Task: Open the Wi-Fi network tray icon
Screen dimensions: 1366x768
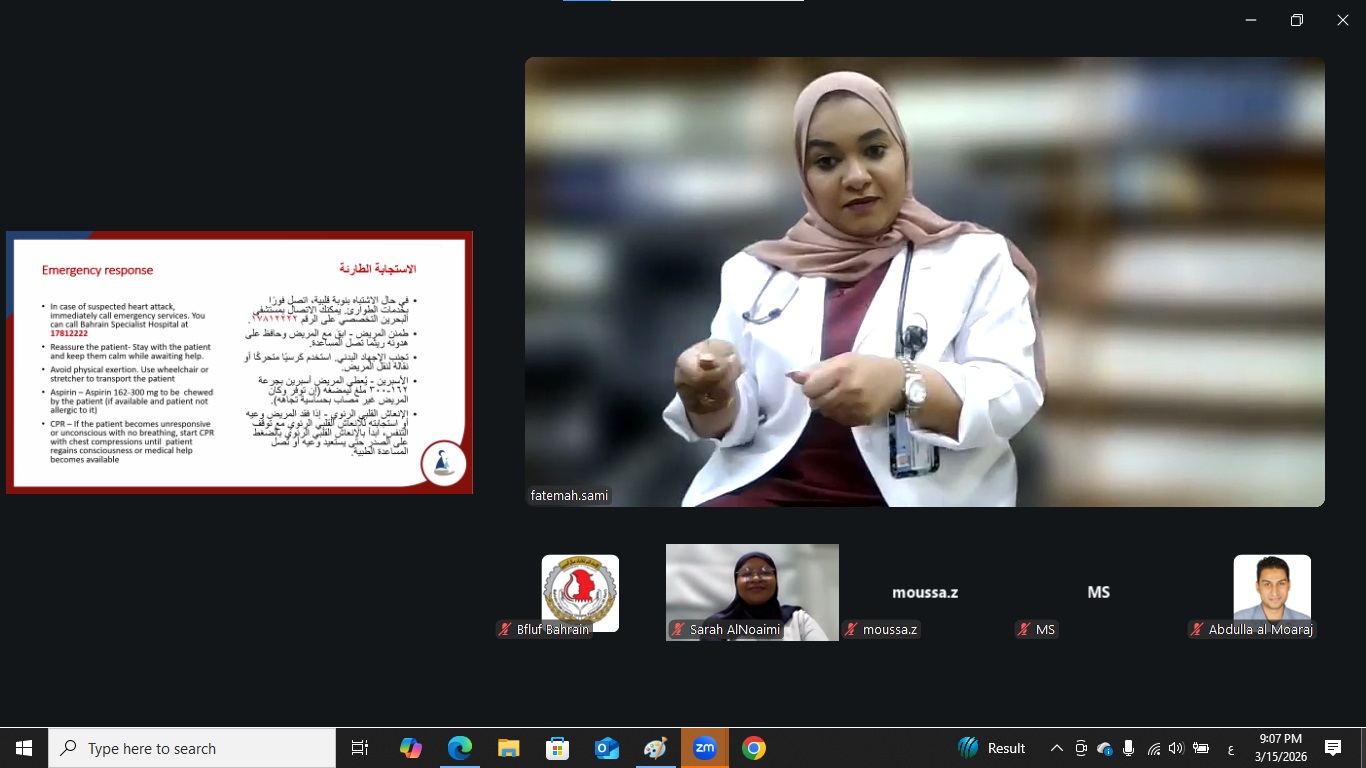Action: tap(1153, 748)
